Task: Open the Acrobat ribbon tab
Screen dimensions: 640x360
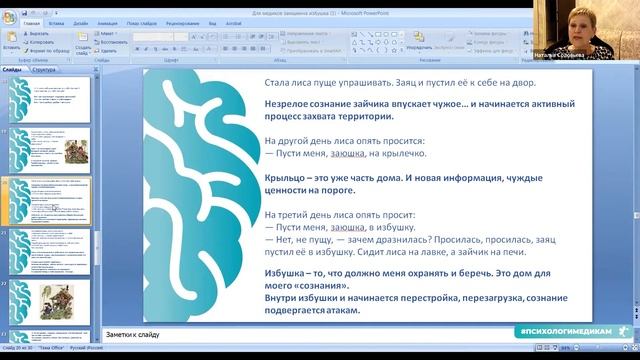Action: [x=233, y=24]
